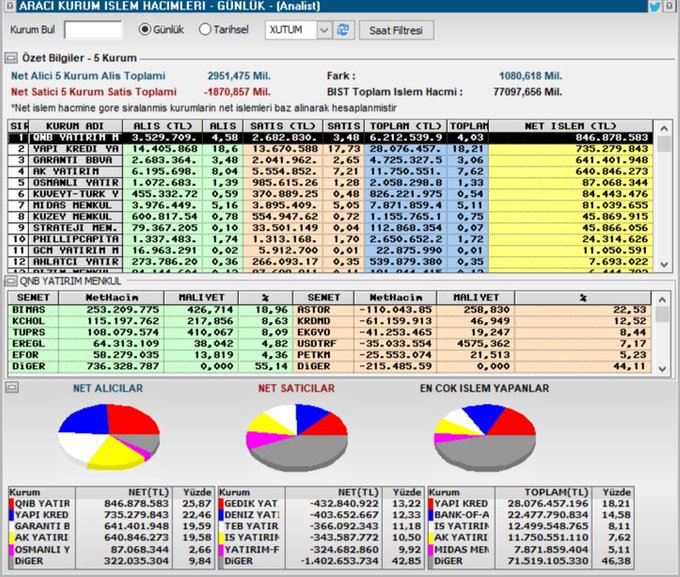
Task: Click the BIMAS stock row
Action: coord(150,310)
